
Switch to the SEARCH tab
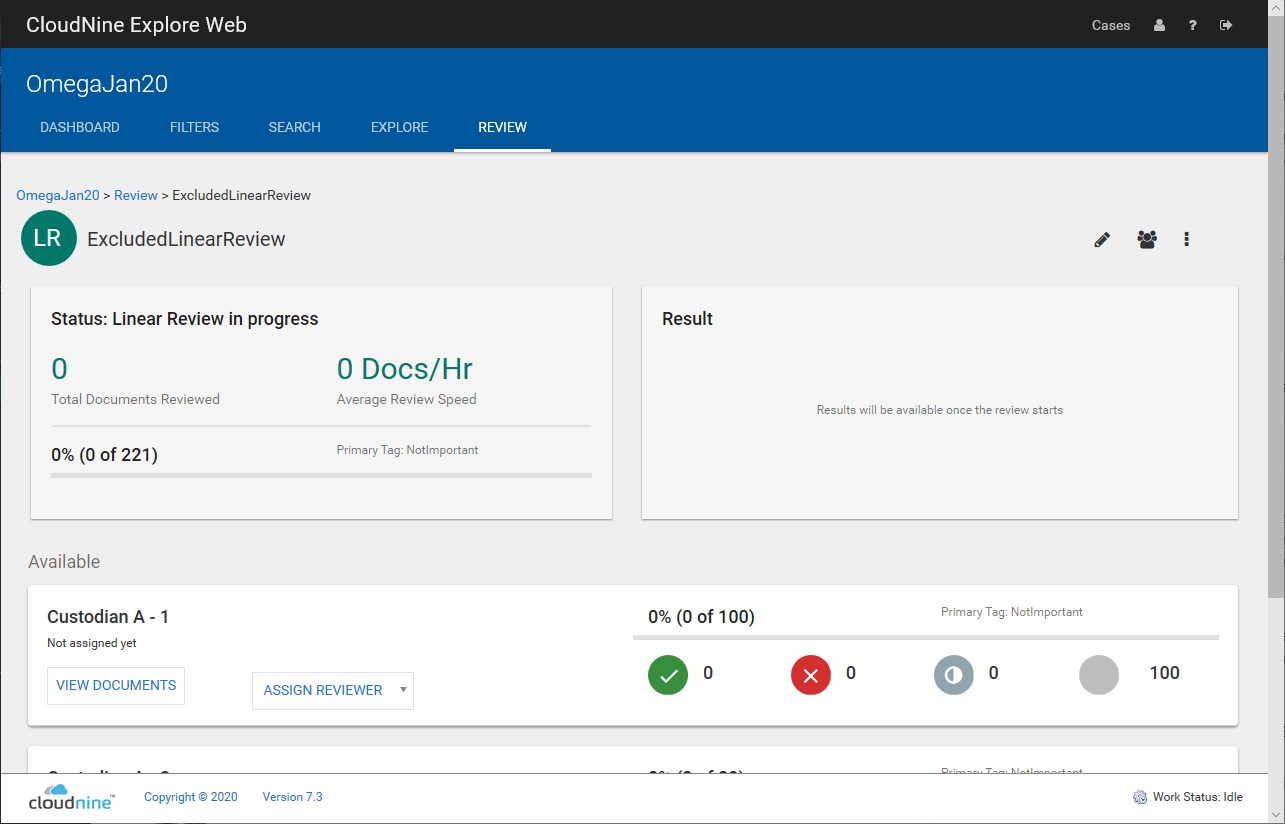294,127
